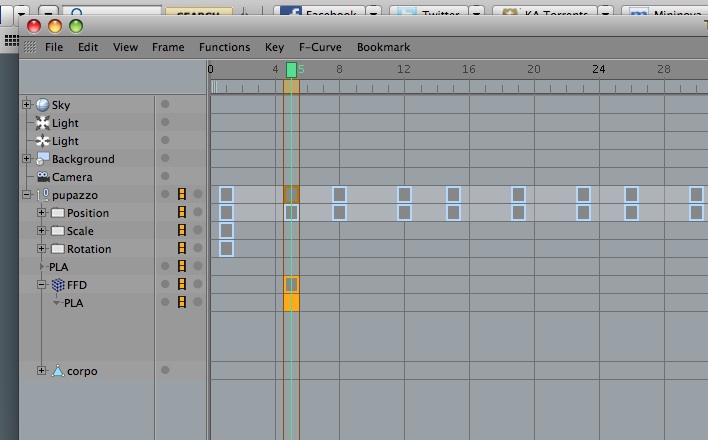Click the Scale folder icon

(x=58, y=231)
